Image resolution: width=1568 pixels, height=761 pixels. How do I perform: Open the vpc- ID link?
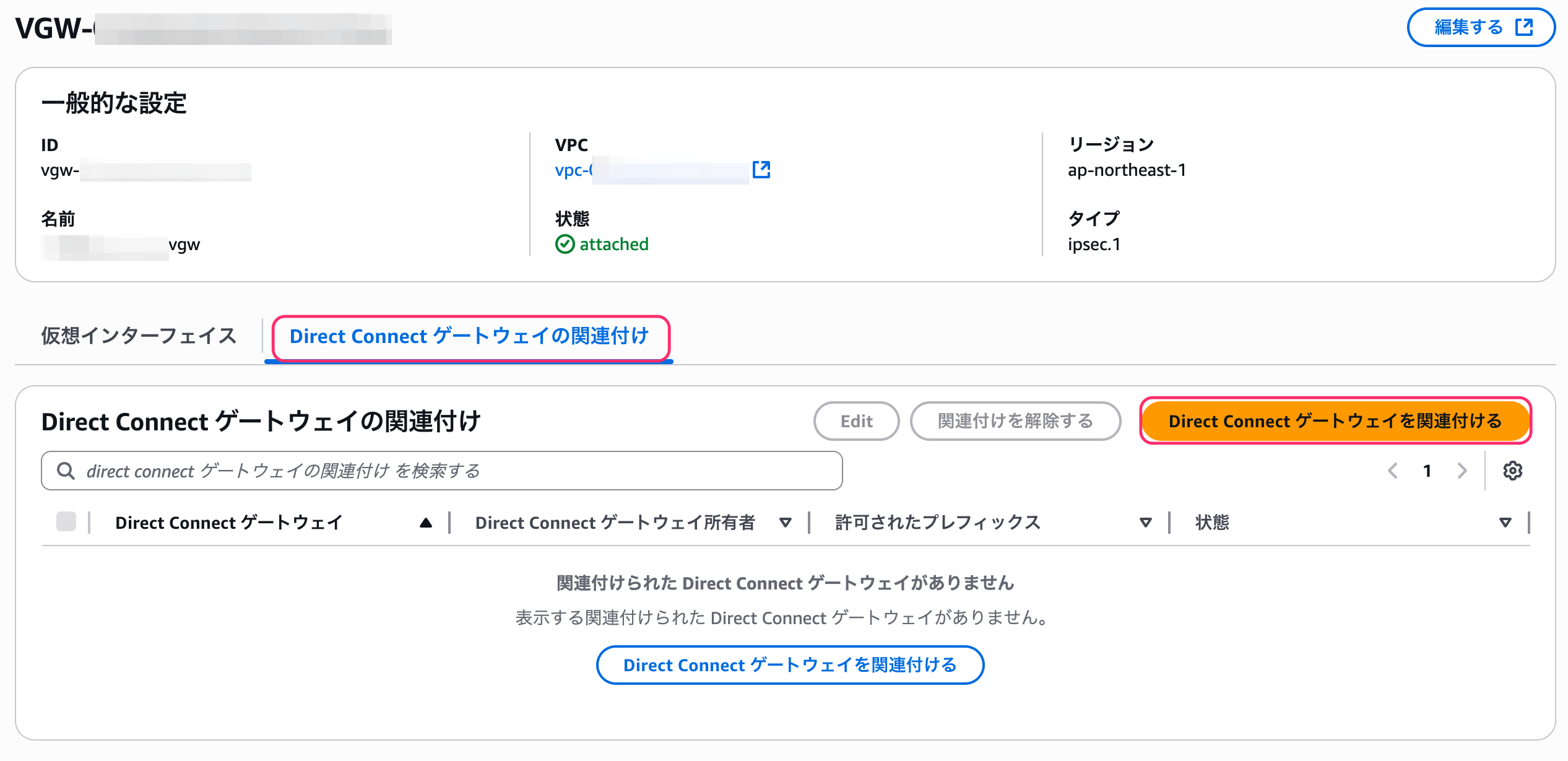coord(652,170)
